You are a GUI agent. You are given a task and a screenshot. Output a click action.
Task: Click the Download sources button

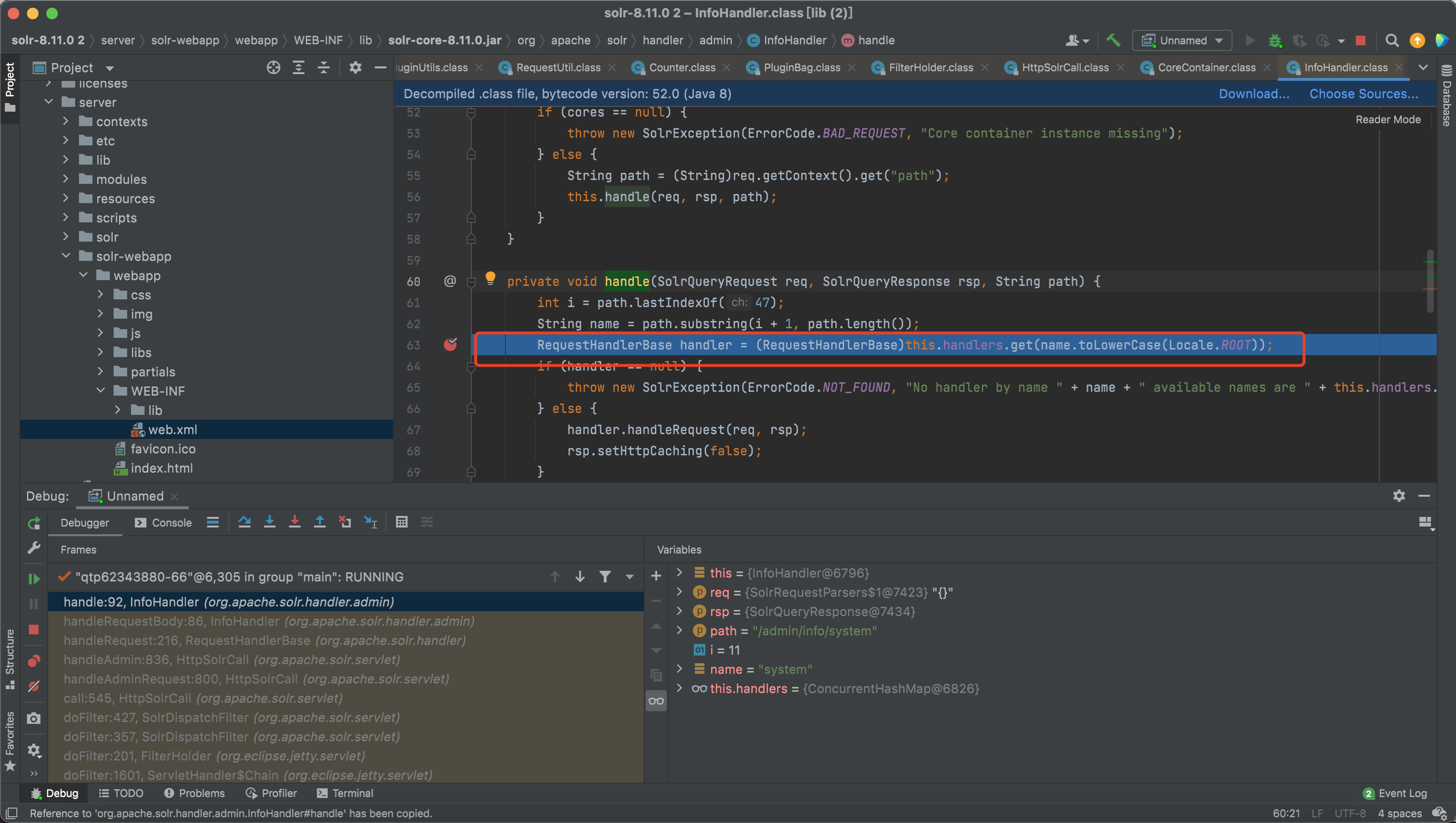point(1253,93)
